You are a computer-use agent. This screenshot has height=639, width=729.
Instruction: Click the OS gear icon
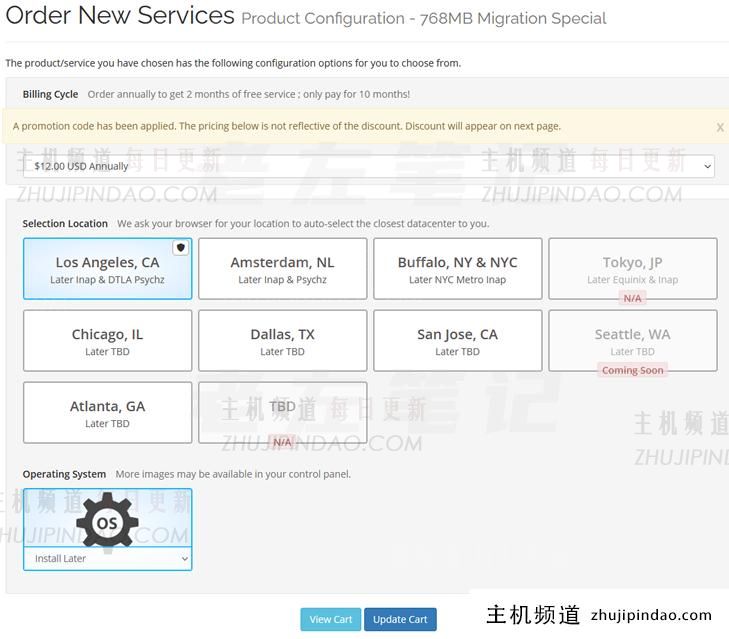(x=107, y=520)
